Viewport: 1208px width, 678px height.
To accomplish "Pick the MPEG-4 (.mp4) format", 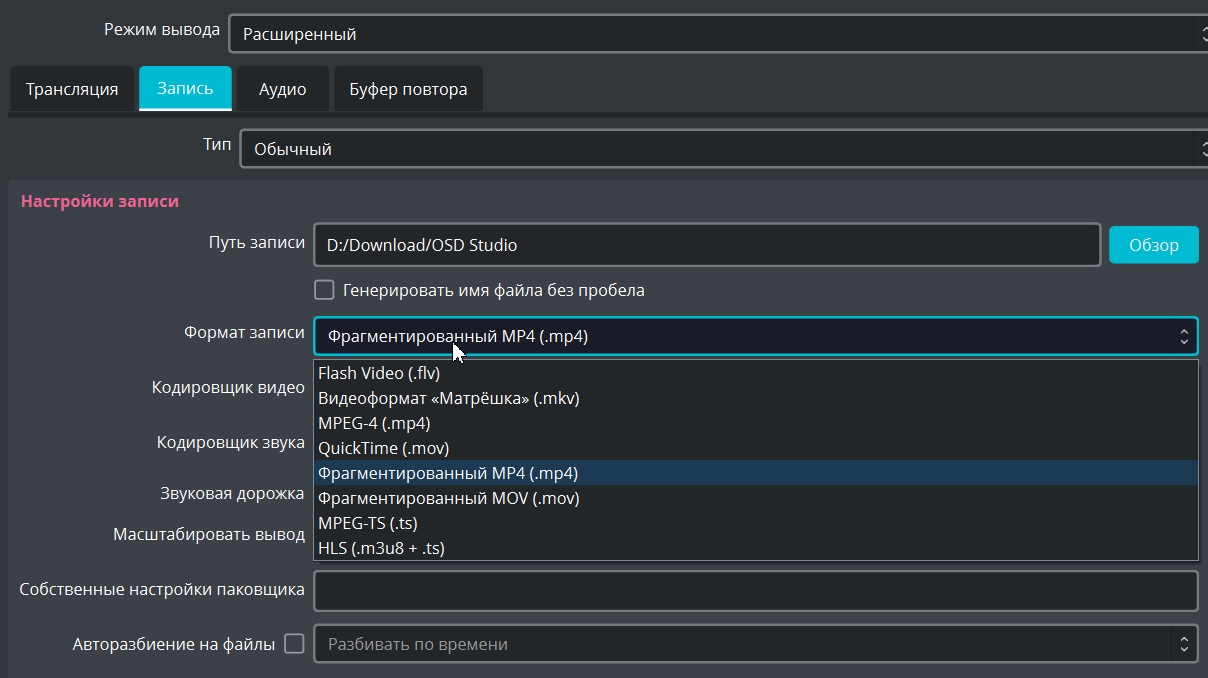I will [x=374, y=423].
